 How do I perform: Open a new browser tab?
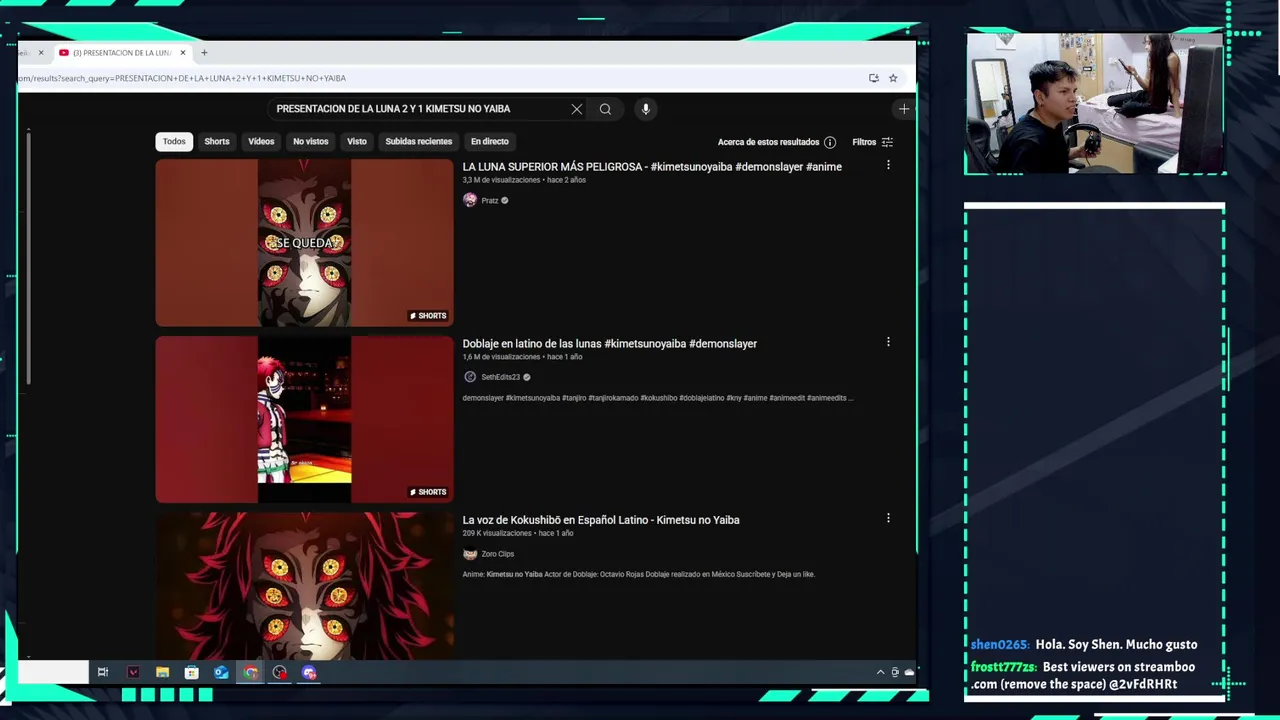pos(204,52)
